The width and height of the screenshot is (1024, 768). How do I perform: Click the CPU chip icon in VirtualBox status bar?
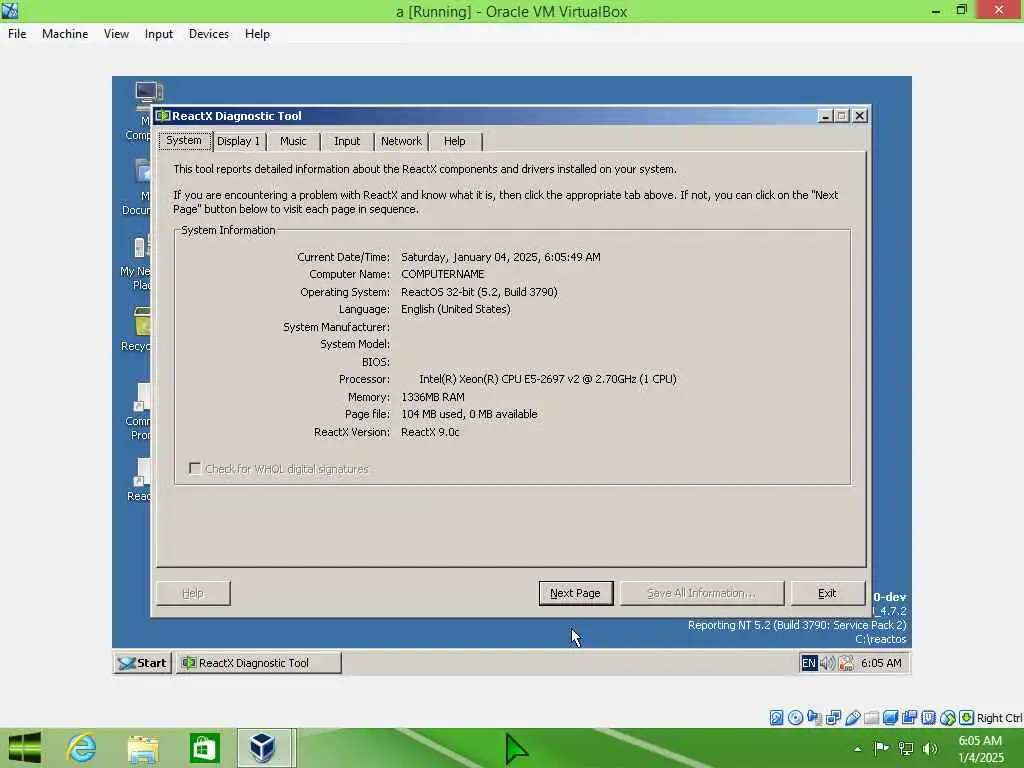point(928,718)
